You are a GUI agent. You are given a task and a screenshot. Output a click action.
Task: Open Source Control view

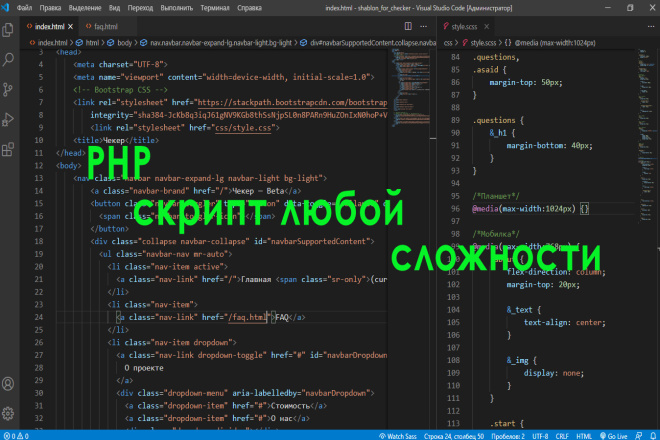click(x=8, y=89)
